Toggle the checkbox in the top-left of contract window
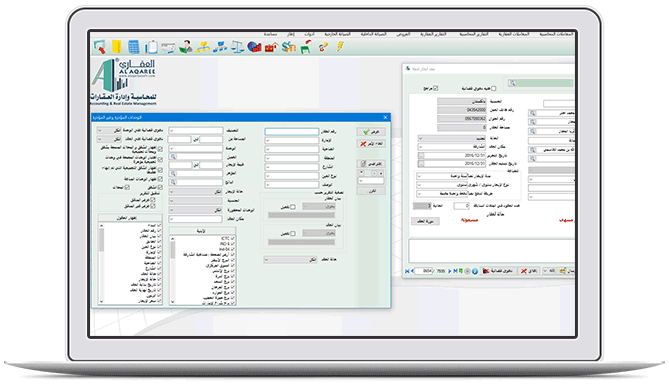669x388 pixels. (436, 88)
